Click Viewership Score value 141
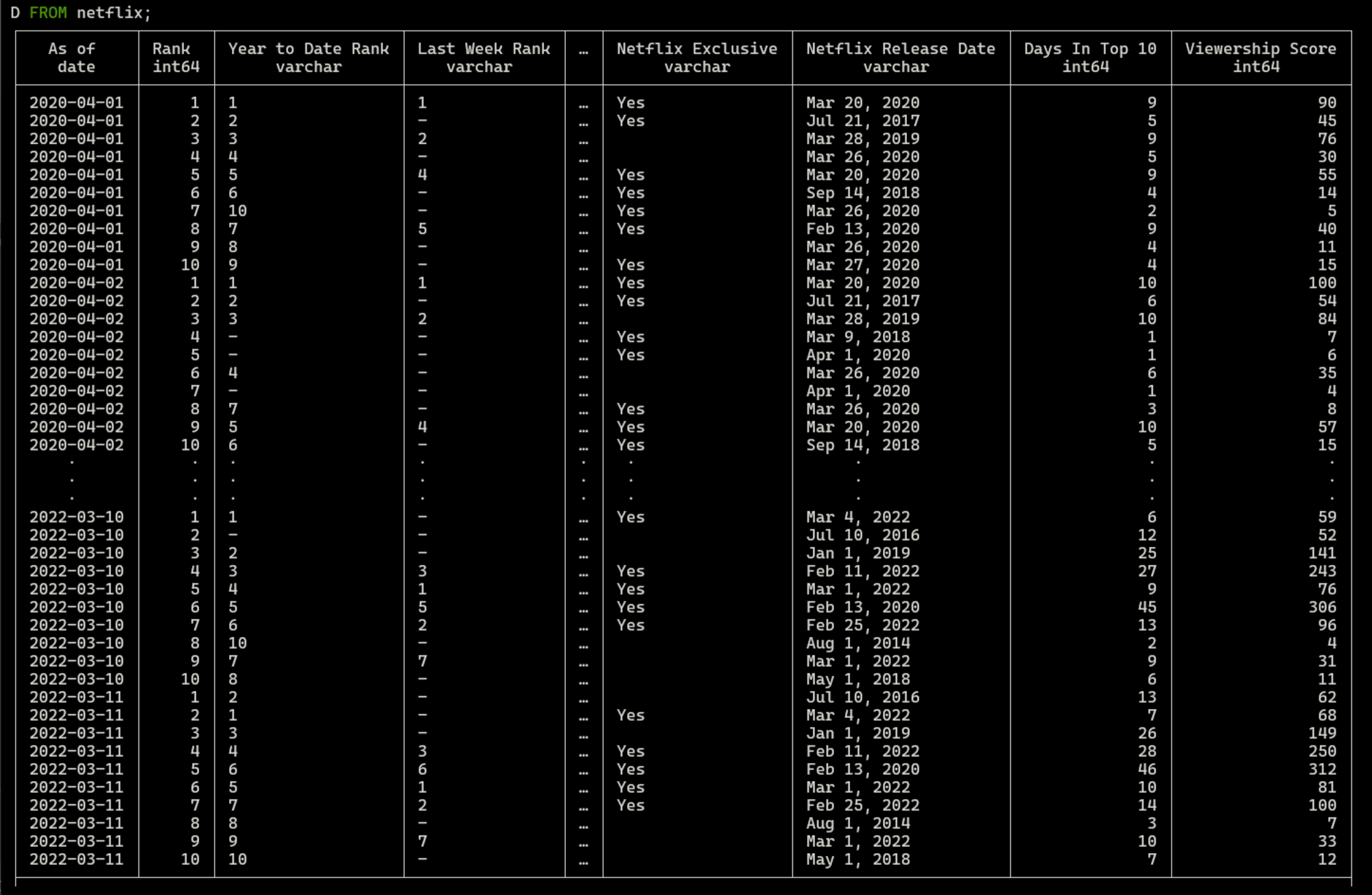1372x895 pixels. coord(1322,553)
